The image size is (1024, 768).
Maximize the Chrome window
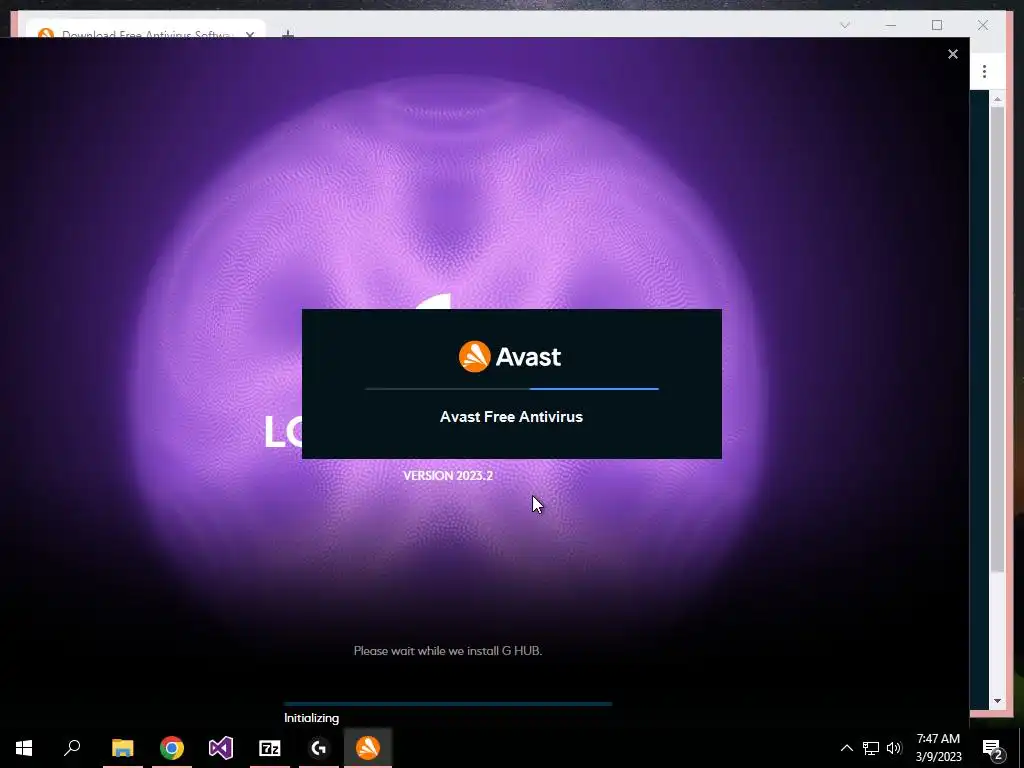(x=937, y=25)
